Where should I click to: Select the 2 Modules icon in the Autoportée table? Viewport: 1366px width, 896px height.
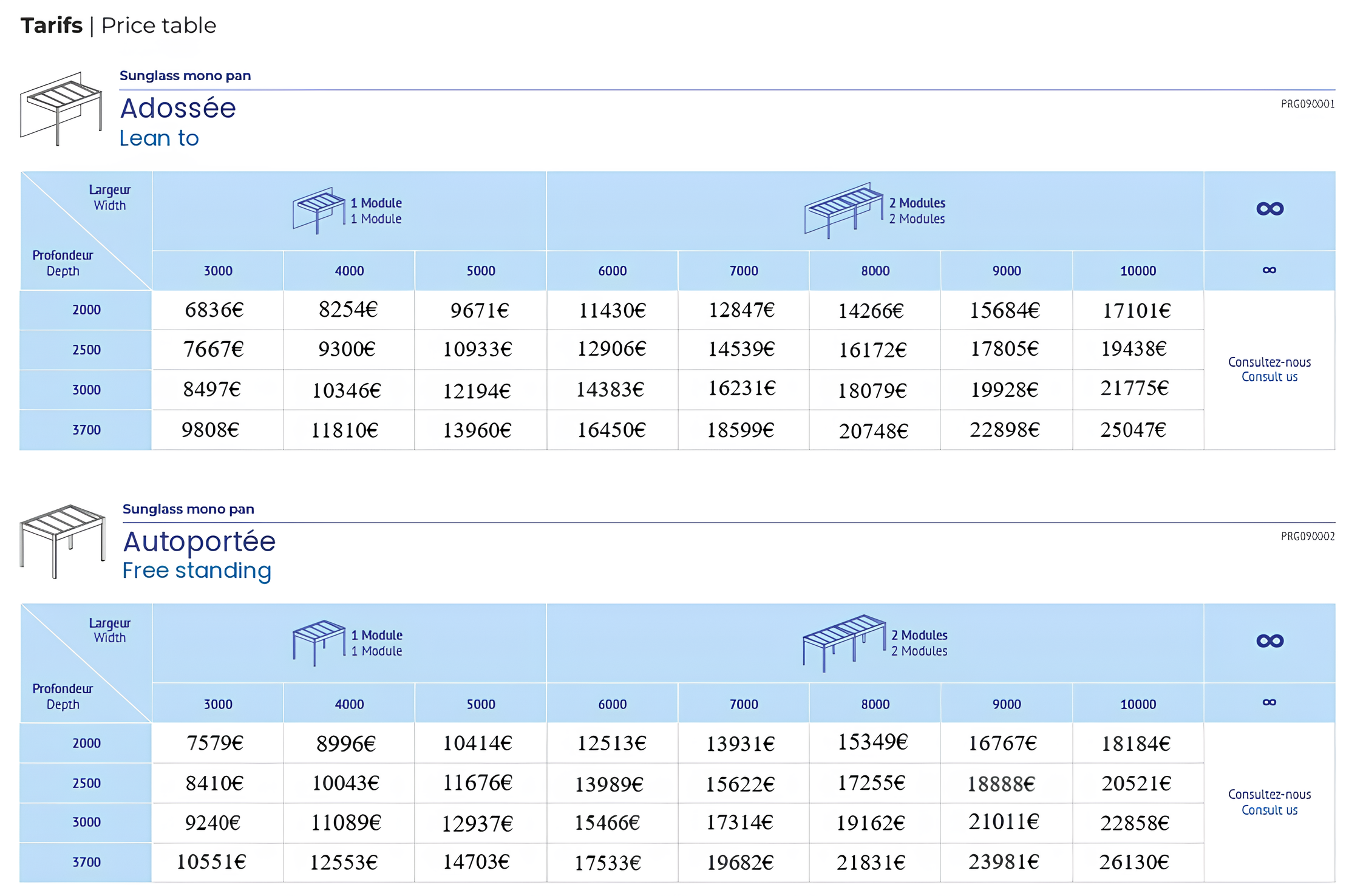(844, 643)
